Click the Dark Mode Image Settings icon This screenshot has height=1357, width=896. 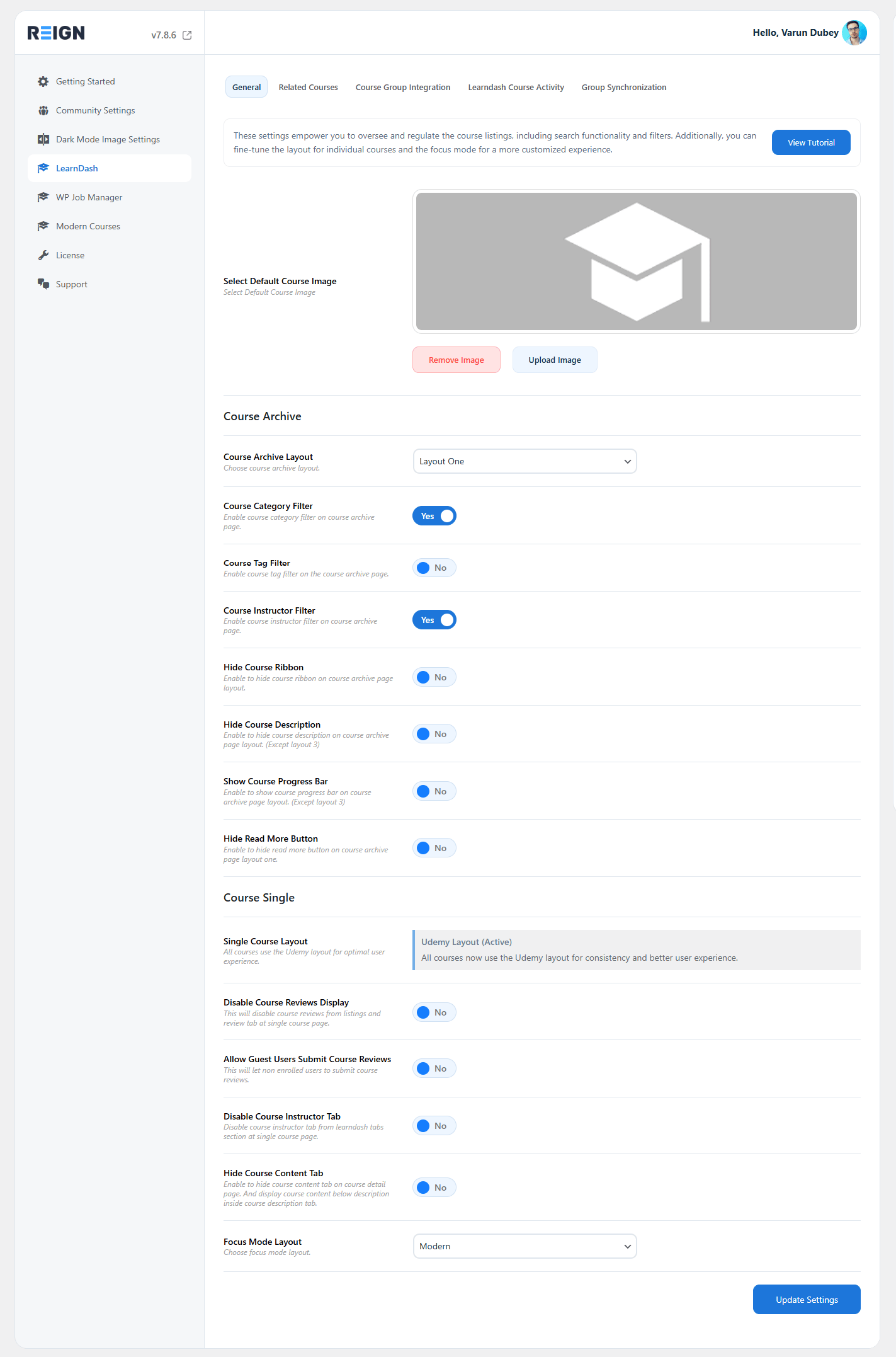coord(43,139)
